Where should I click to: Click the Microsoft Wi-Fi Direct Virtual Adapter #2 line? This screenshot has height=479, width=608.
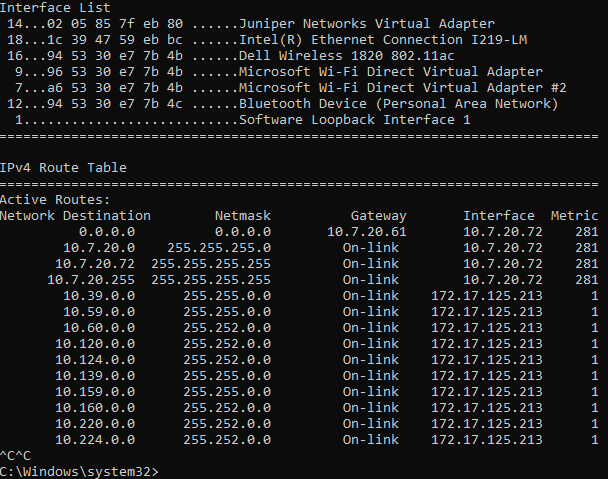pos(291,88)
